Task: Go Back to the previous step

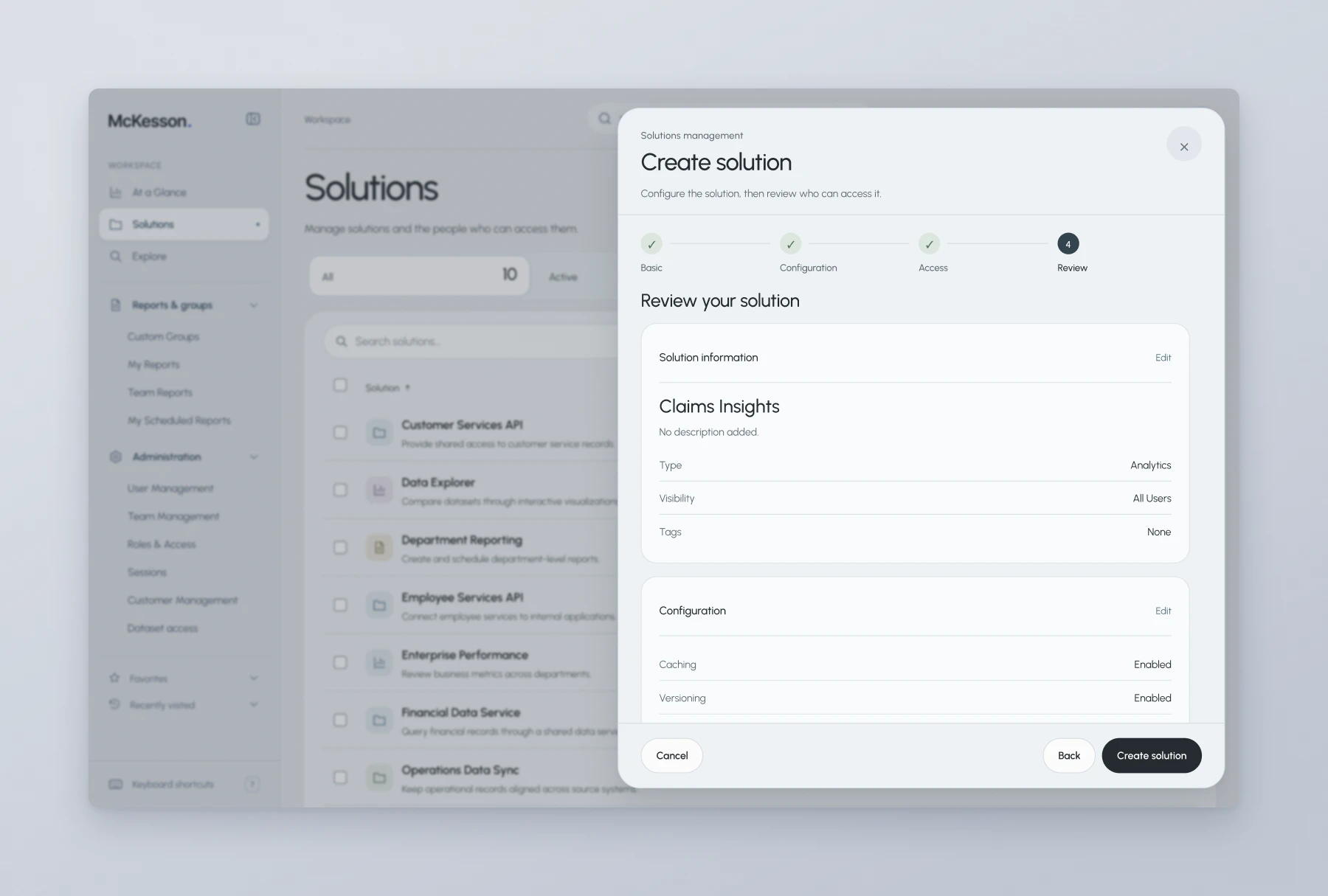Action: (x=1068, y=755)
